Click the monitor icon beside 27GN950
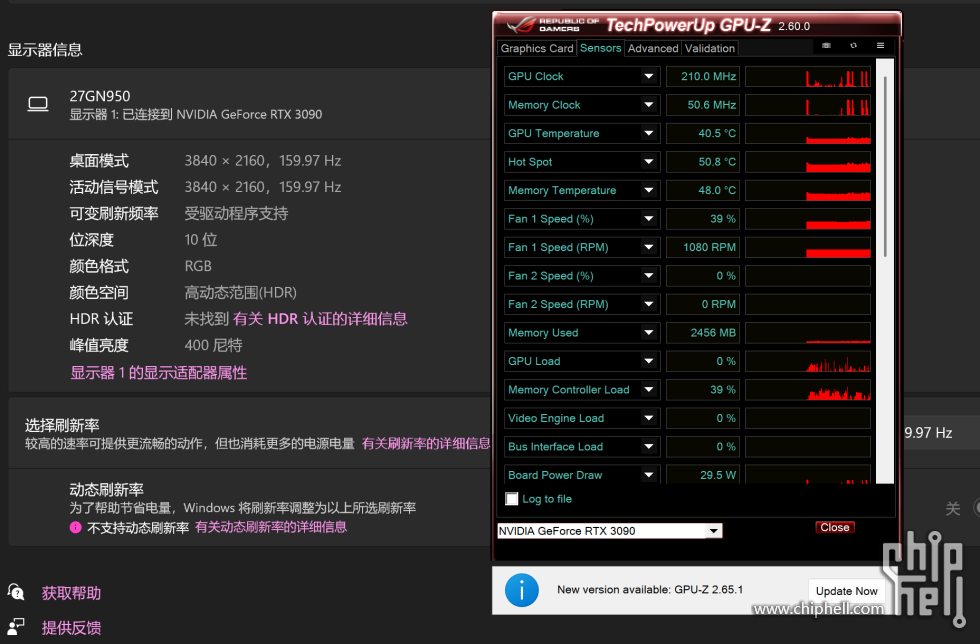 point(38,104)
